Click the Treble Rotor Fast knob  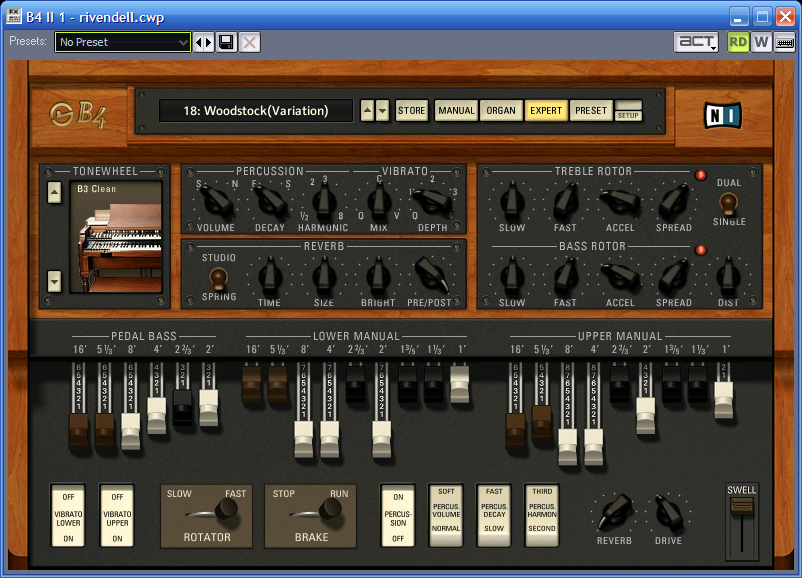coord(566,201)
